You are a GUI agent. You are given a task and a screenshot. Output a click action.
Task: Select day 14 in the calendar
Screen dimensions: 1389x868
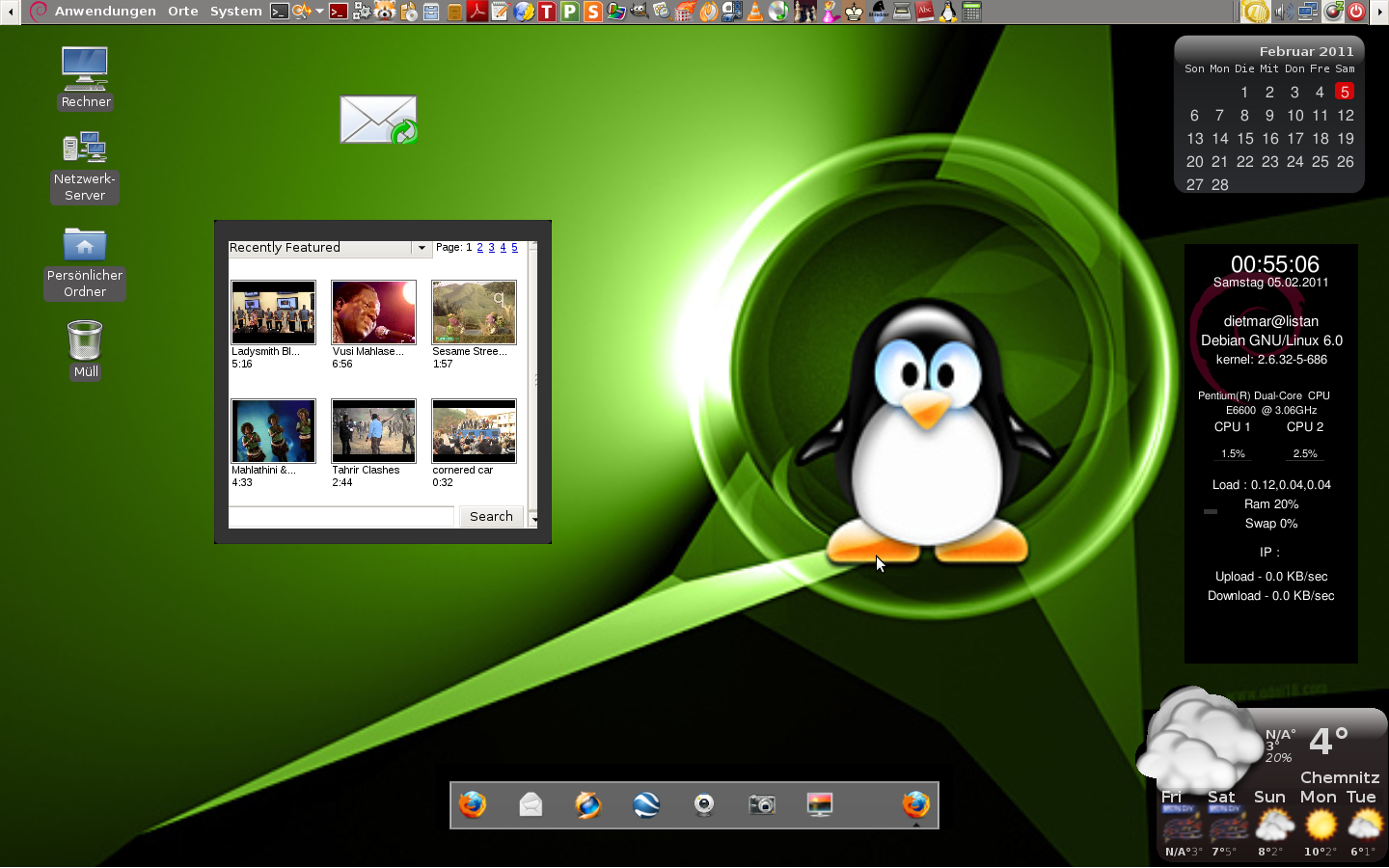pos(1220,138)
